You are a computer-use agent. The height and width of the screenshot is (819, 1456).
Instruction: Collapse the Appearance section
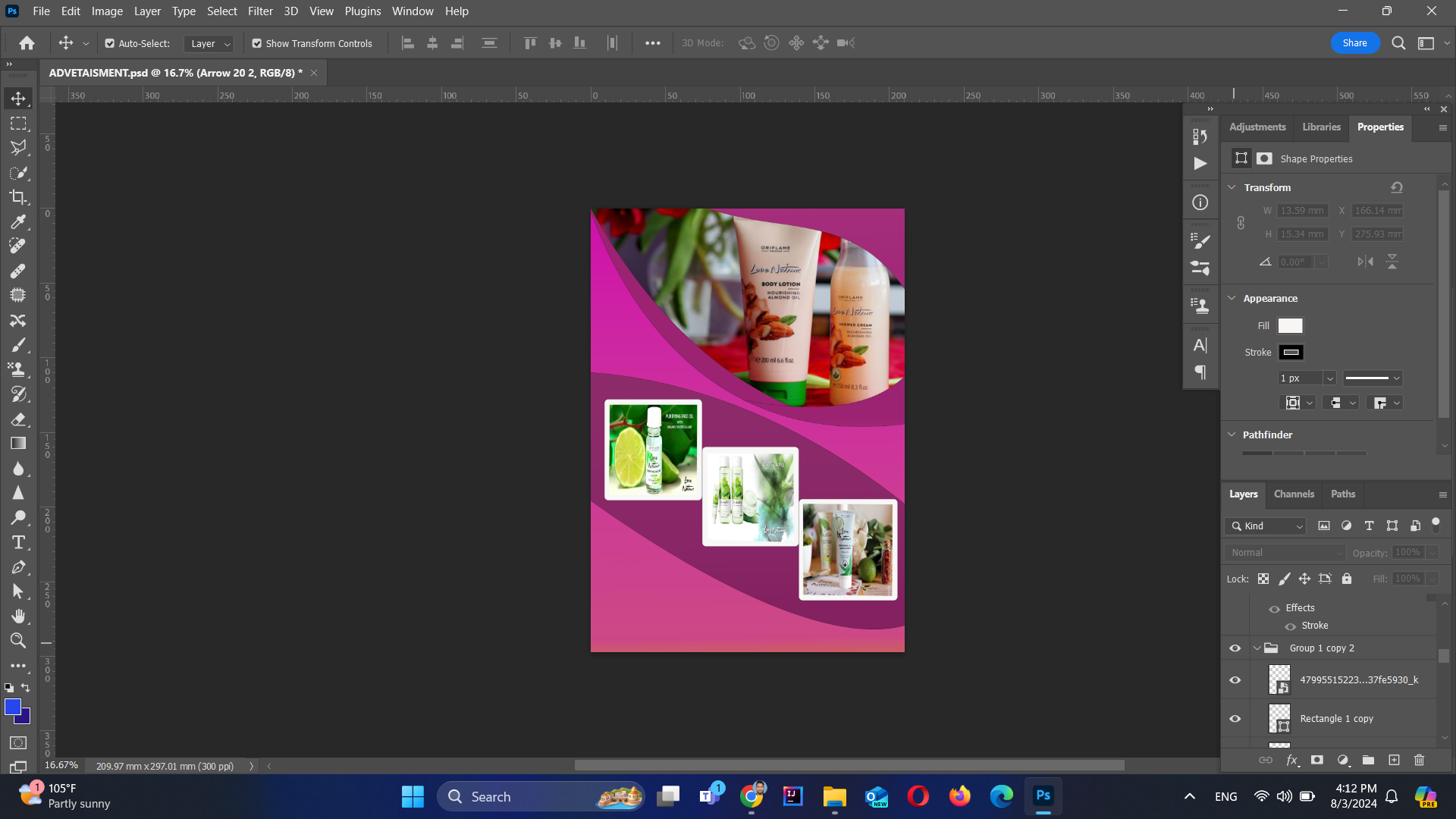pos(1232,298)
